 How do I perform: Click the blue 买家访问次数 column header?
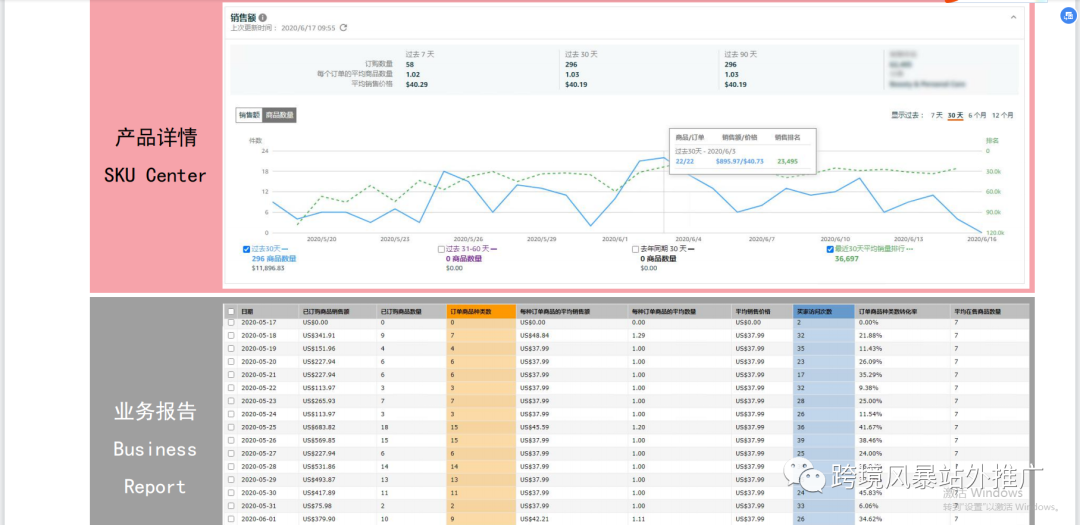tap(824, 312)
